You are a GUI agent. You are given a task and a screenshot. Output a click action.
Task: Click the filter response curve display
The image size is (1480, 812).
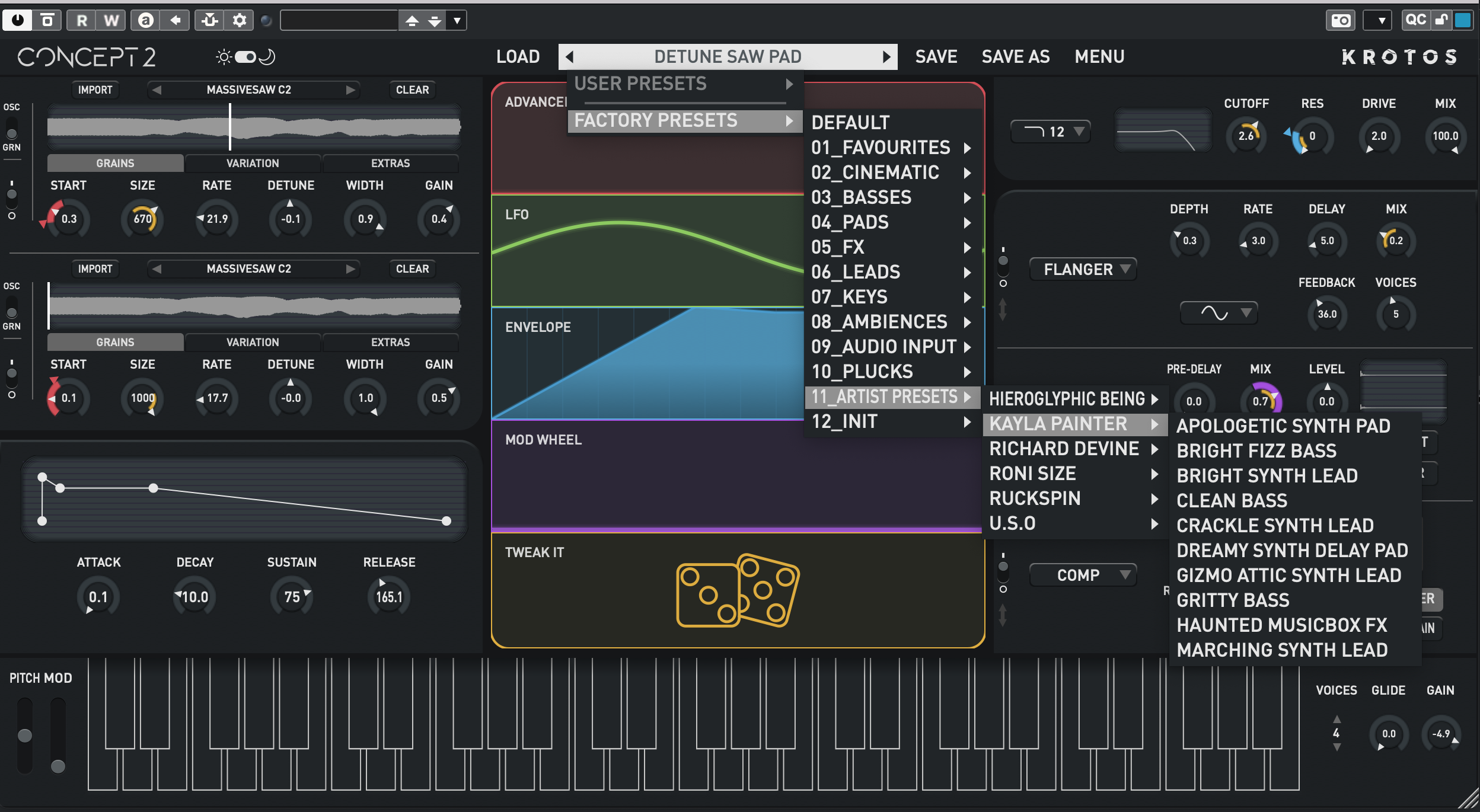pos(1163,130)
